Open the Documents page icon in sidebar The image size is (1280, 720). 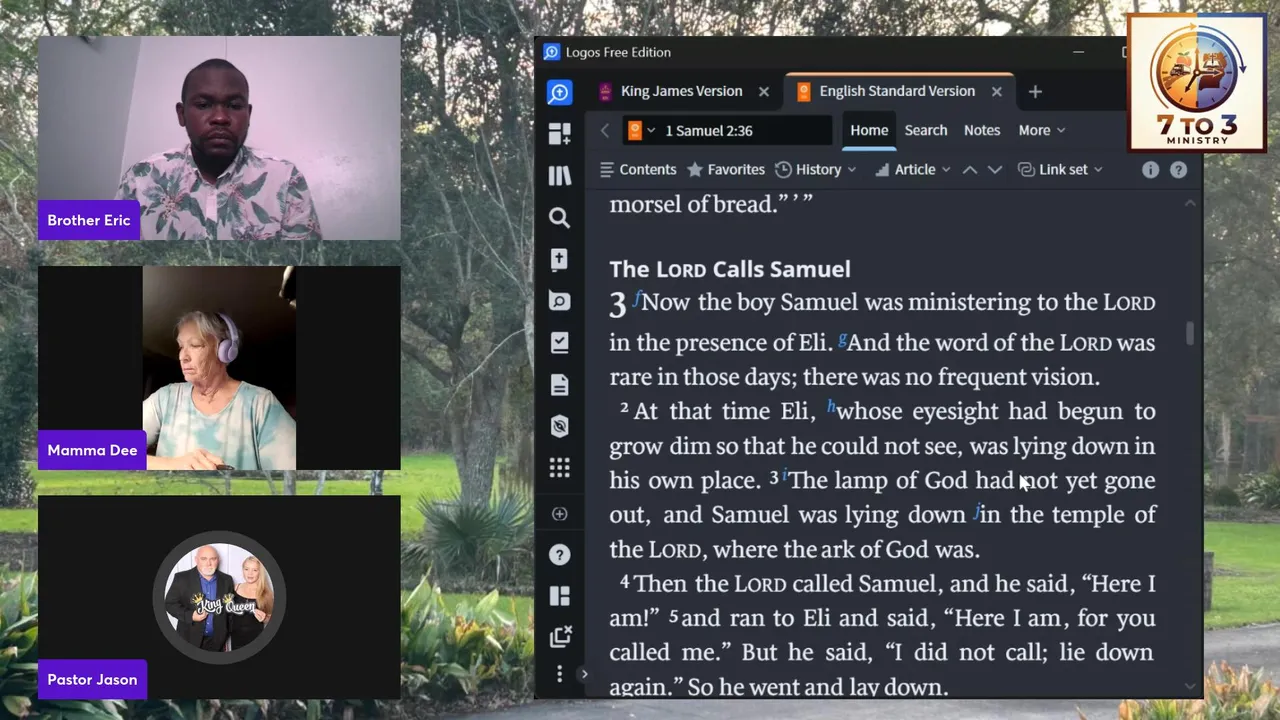[x=559, y=385]
